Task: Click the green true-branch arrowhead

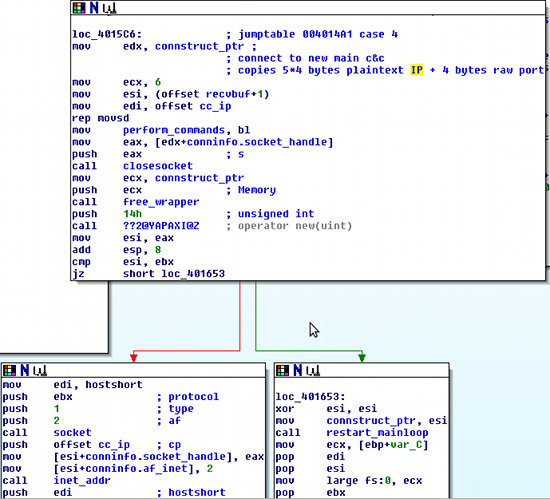Action: click(362, 358)
